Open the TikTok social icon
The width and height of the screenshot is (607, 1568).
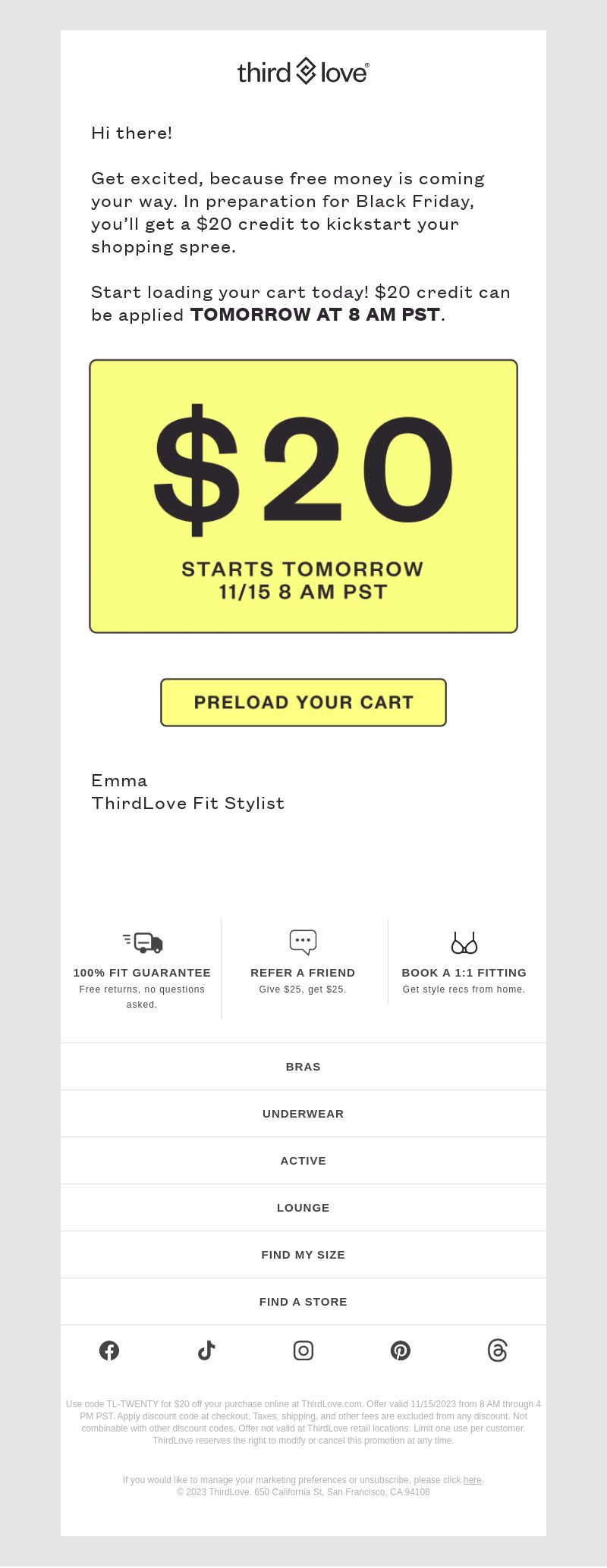(206, 1350)
